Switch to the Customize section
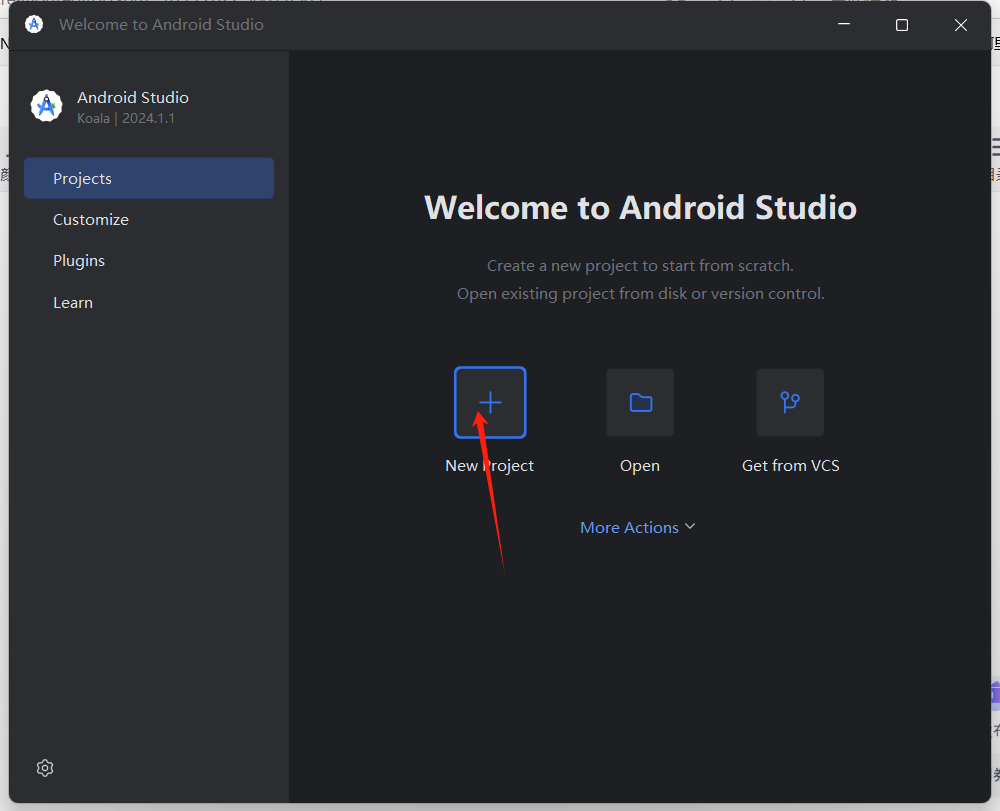Image resolution: width=1000 pixels, height=811 pixels. tap(90, 219)
